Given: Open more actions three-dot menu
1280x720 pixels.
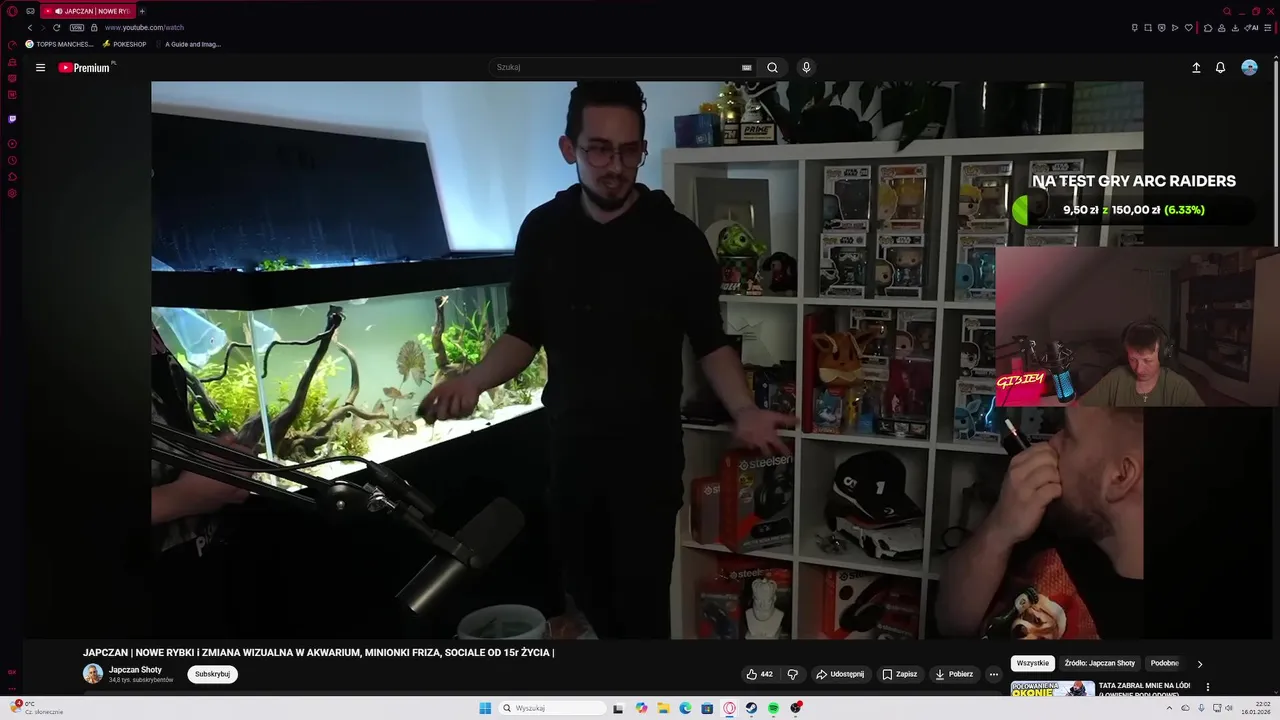Looking at the screenshot, I should tap(993, 674).
